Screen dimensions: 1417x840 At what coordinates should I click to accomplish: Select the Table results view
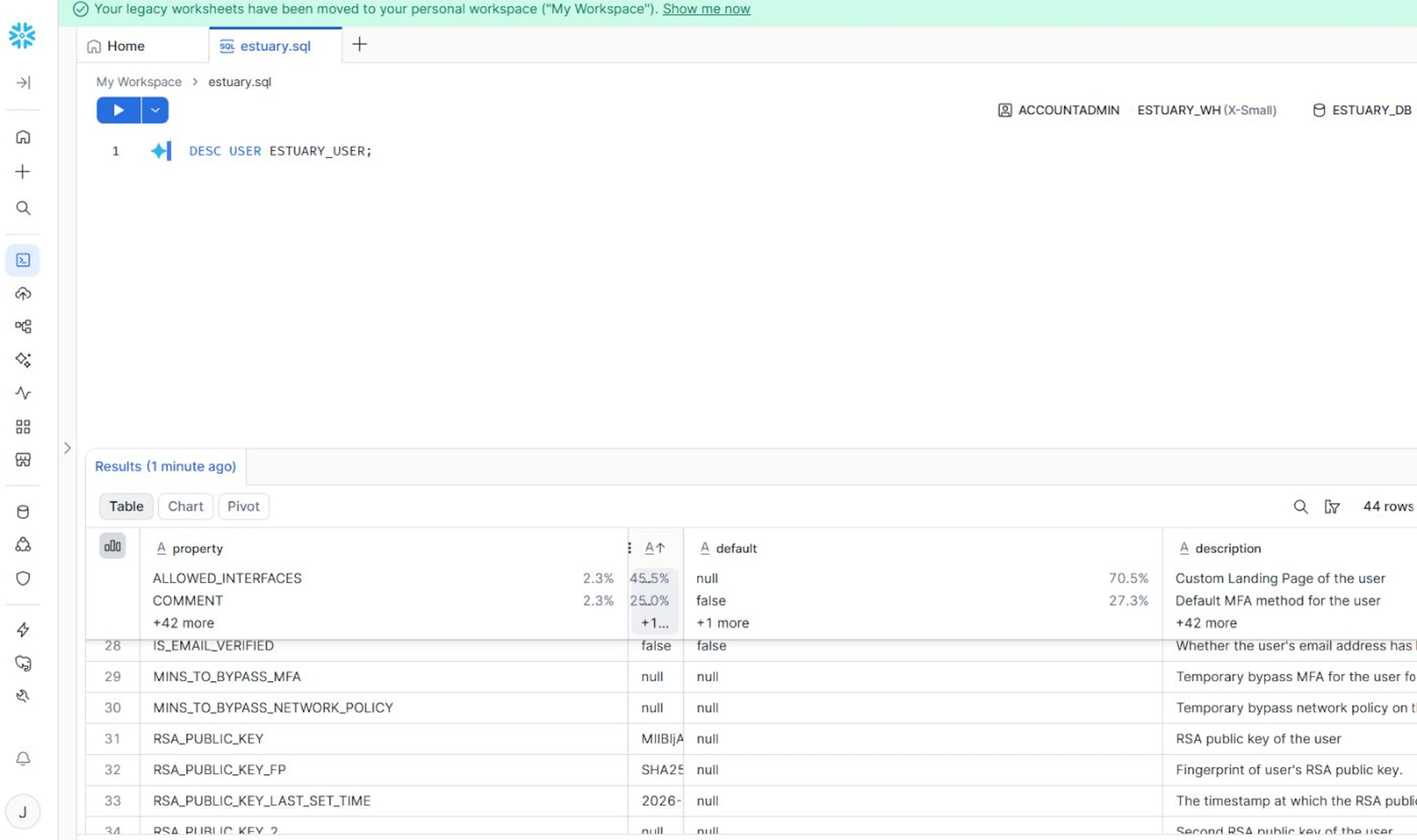click(126, 506)
